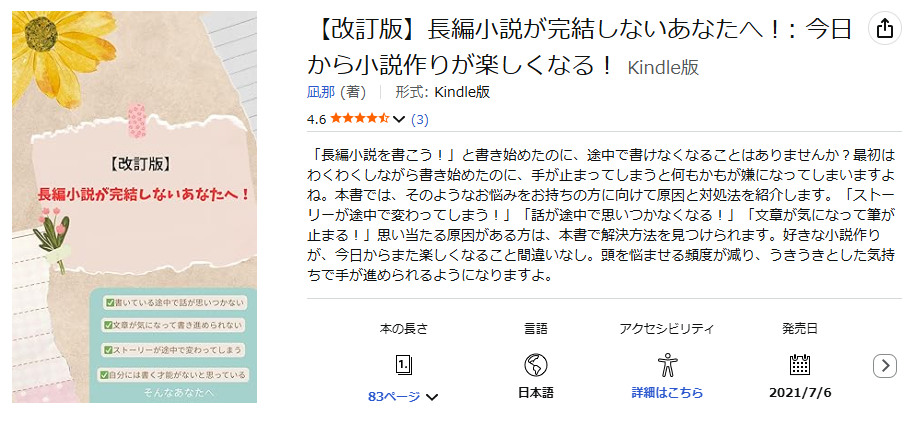Open the (3) customer reviews link
Viewport: 910px width, 422px height.
(420, 120)
